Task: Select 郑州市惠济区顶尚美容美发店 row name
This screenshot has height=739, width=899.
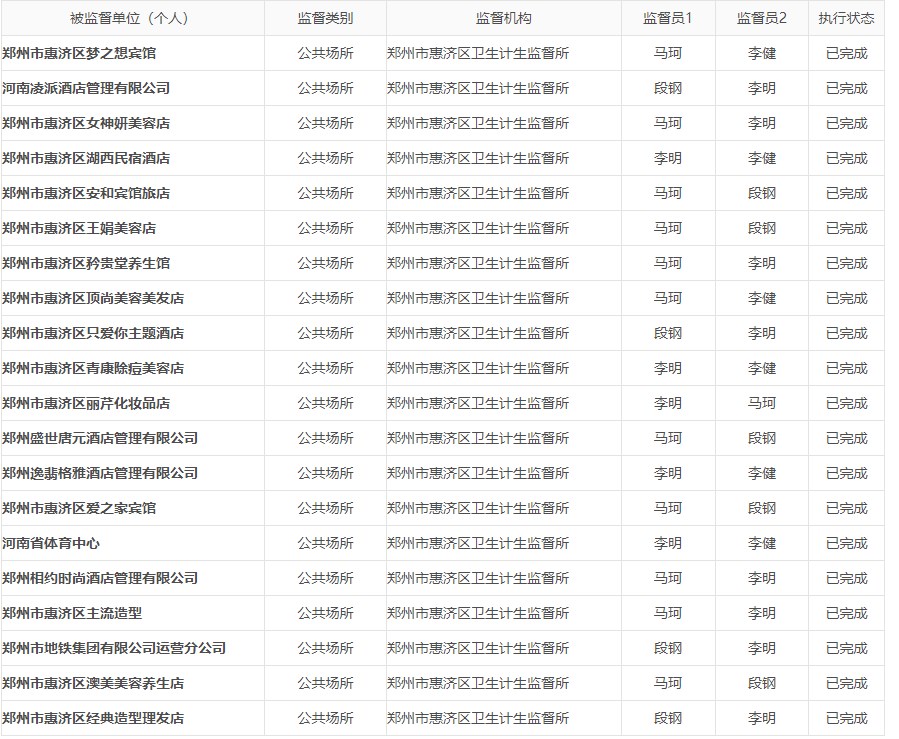Action: point(93,298)
